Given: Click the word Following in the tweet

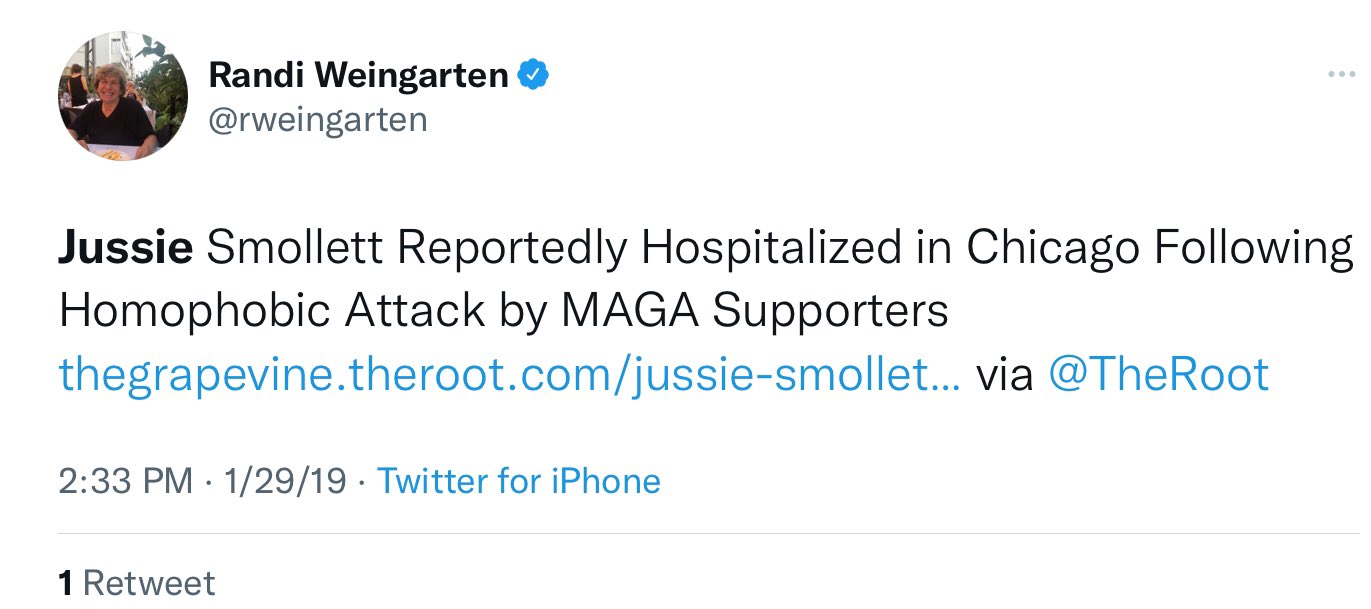Looking at the screenshot, I should pos(1255,249).
